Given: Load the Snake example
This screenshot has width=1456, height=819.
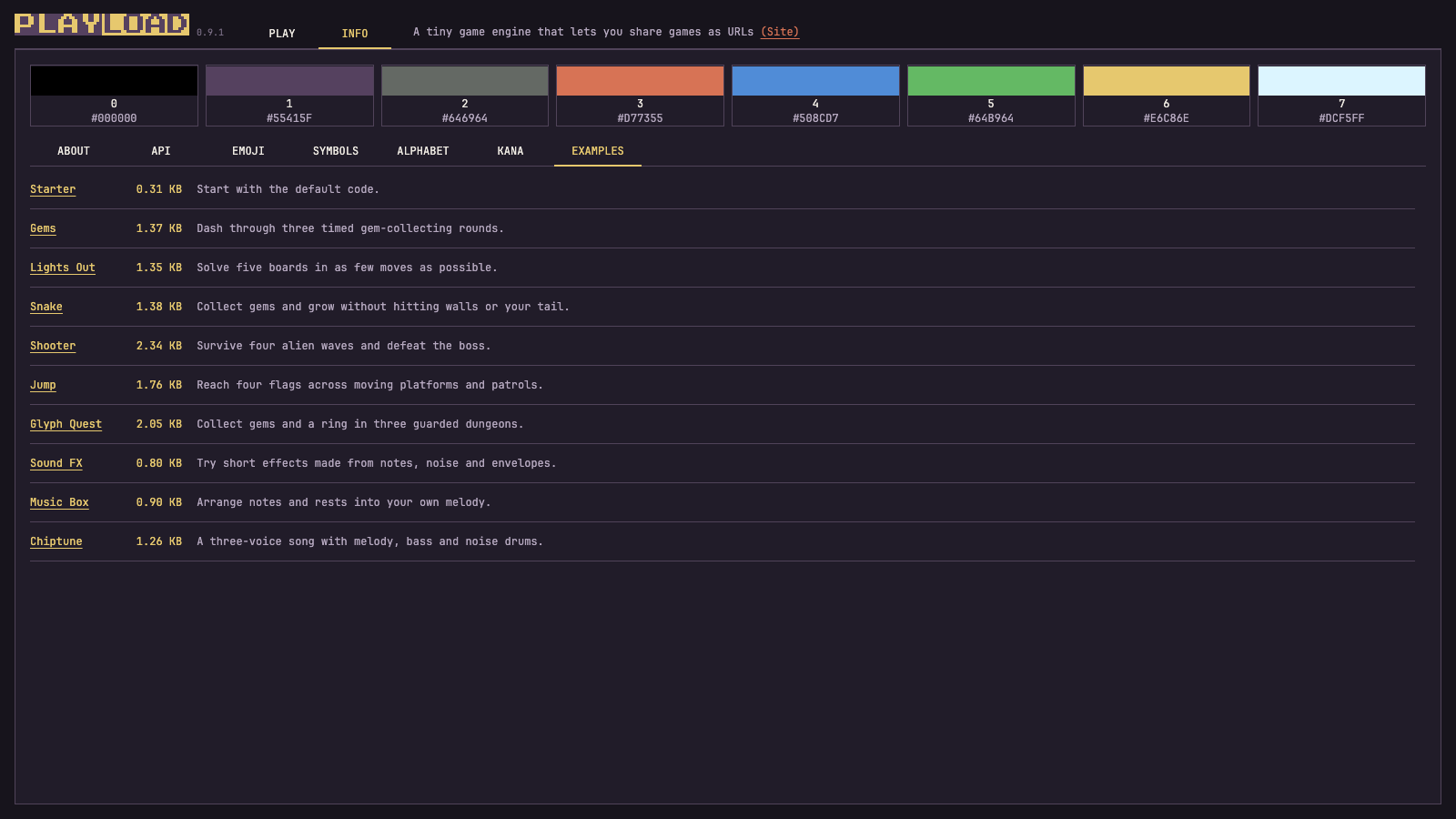Looking at the screenshot, I should coord(46,307).
